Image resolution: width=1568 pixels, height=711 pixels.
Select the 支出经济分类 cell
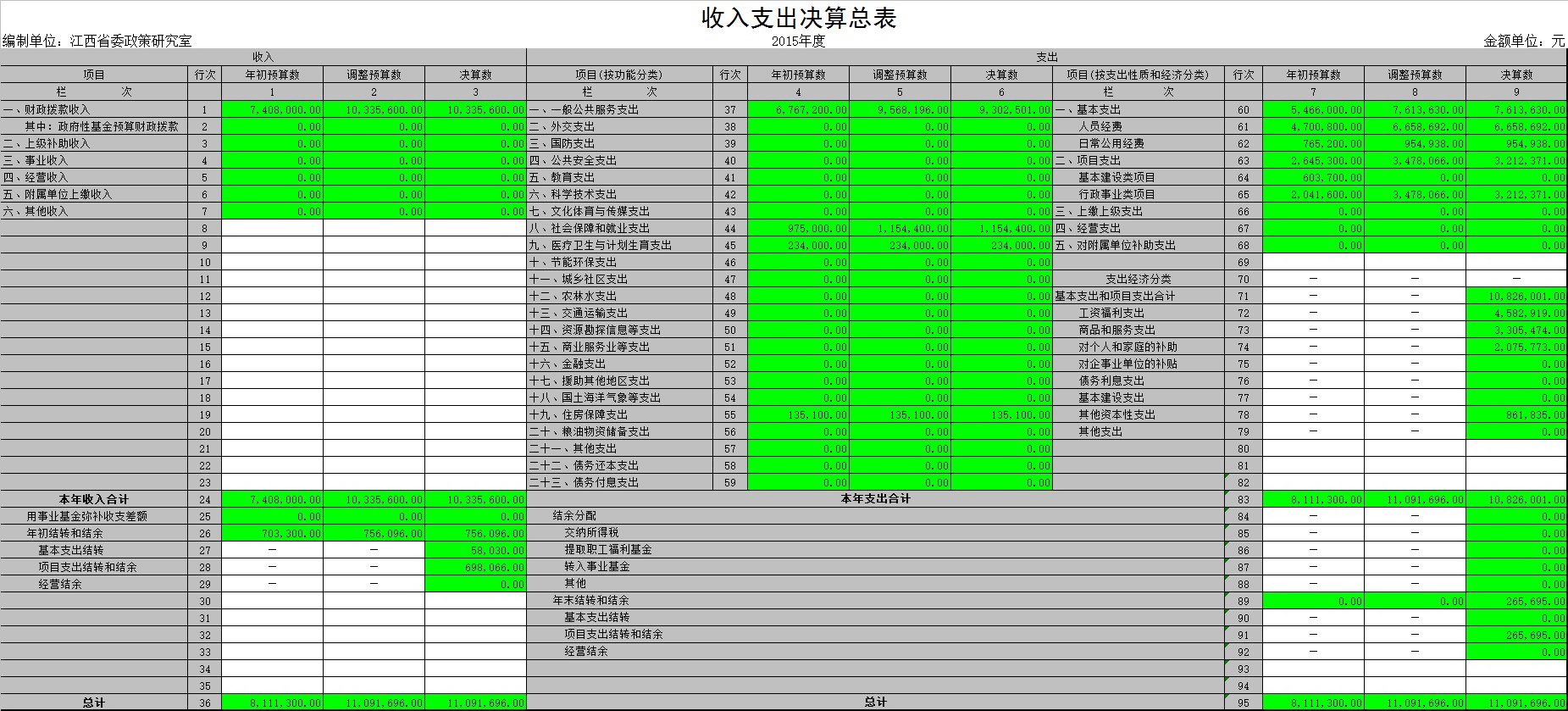pos(1138,279)
